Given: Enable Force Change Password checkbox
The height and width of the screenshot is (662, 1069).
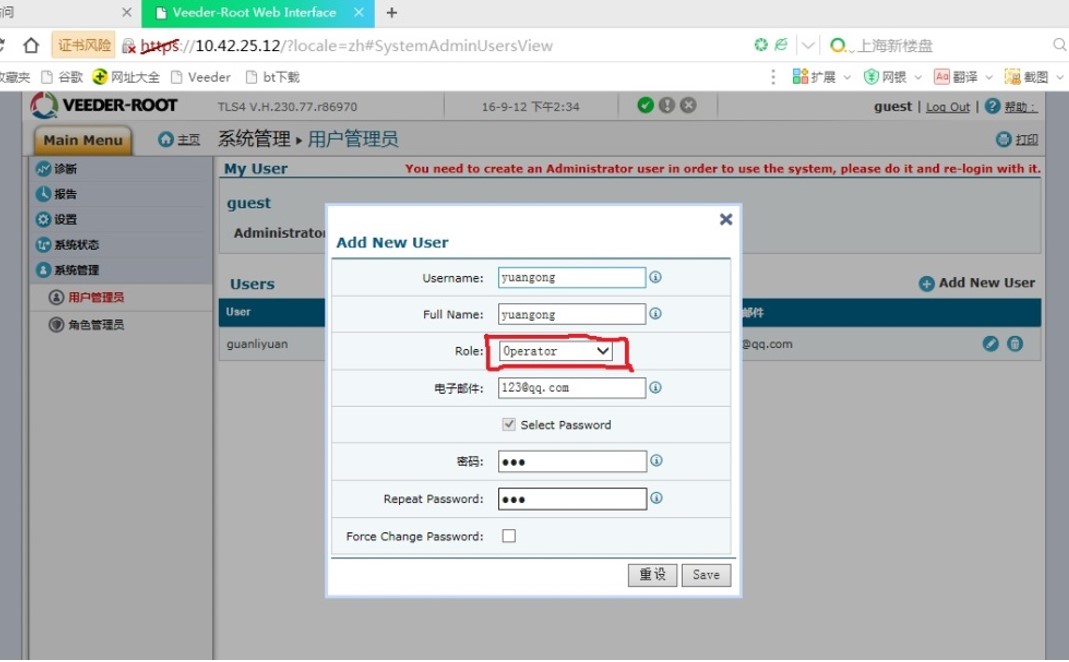Looking at the screenshot, I should pyautogui.click(x=509, y=536).
